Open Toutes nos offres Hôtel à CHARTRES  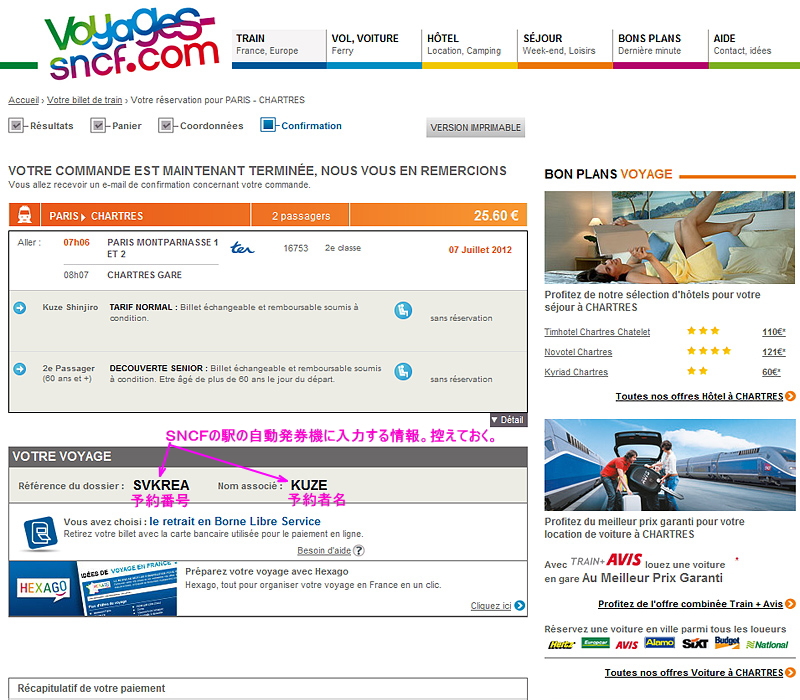[x=699, y=396]
